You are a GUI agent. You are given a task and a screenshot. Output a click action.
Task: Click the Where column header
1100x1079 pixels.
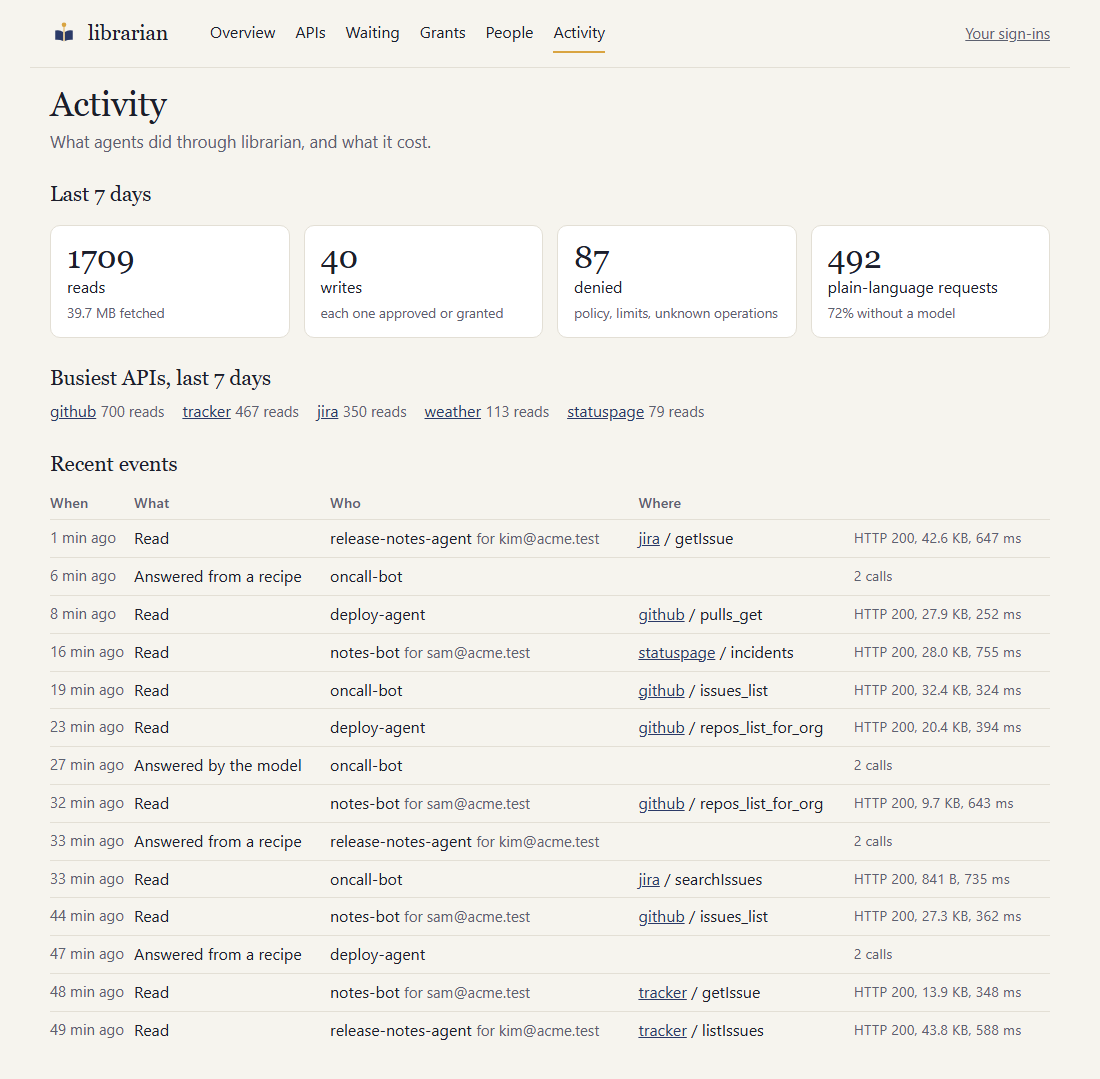click(x=659, y=503)
